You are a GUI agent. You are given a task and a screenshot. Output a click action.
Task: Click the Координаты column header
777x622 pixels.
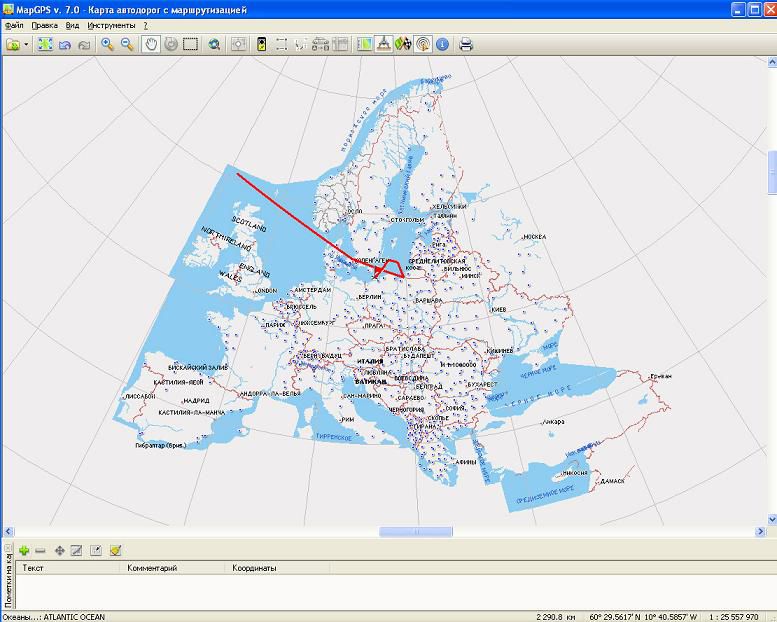[x=254, y=568]
